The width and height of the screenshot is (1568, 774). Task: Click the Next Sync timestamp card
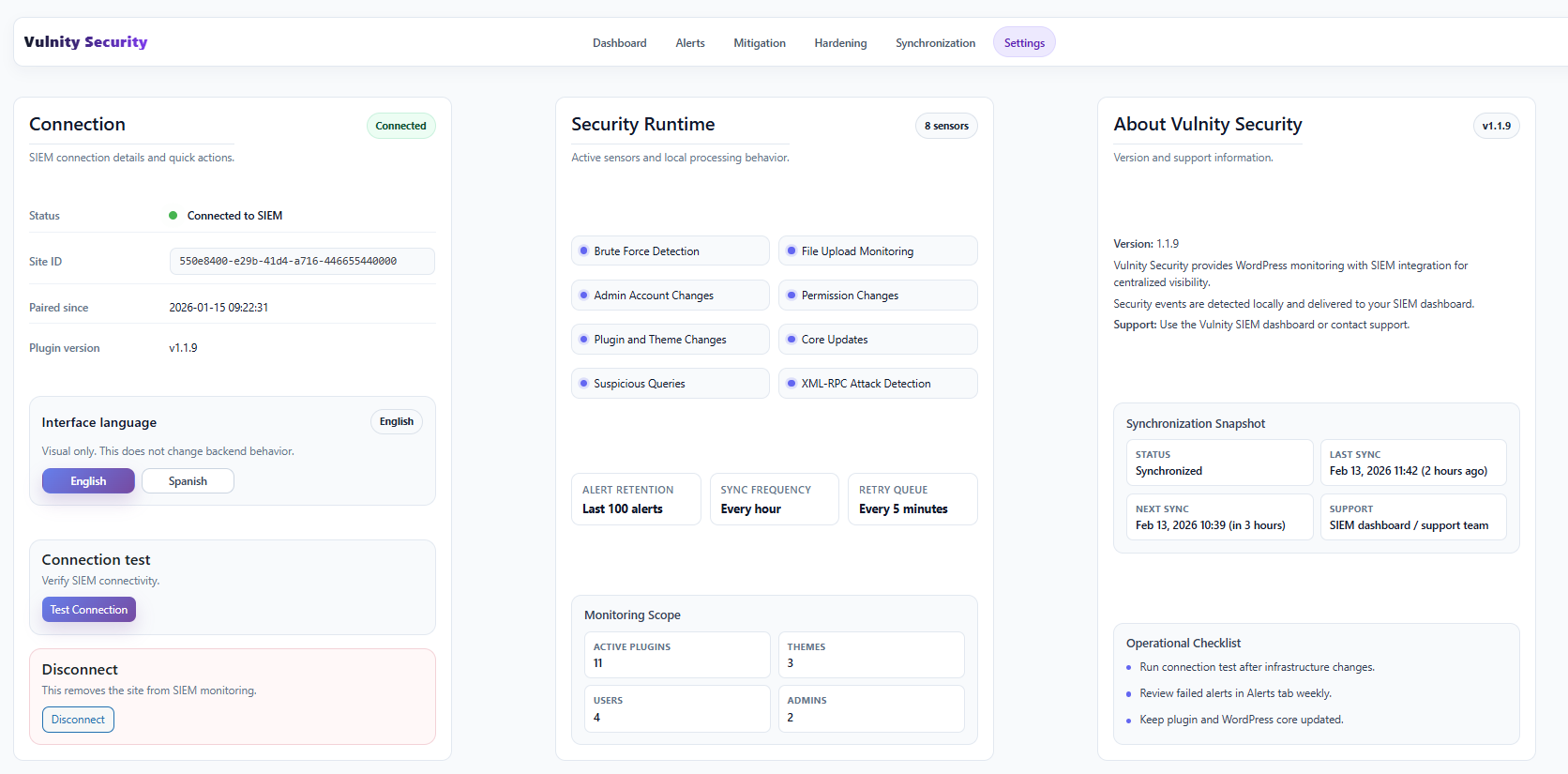[1219, 517]
